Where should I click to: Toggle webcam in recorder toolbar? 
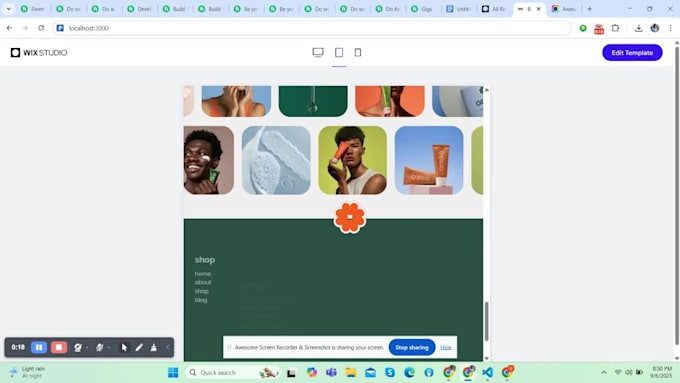tap(78, 347)
